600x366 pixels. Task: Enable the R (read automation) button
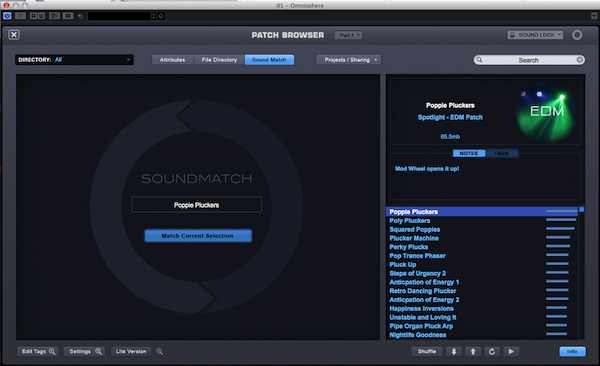click(33, 16)
